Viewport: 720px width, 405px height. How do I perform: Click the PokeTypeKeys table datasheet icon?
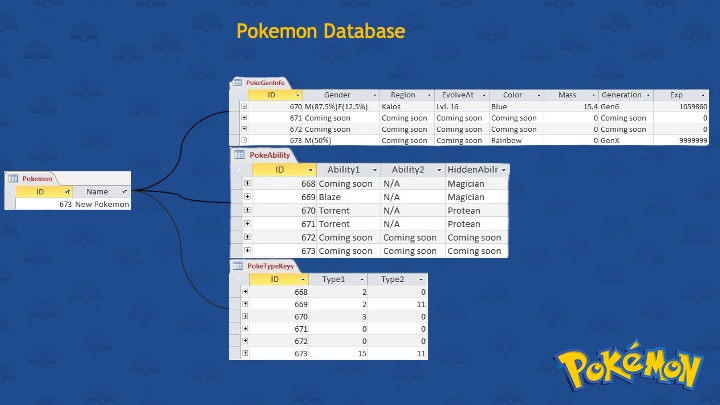[238, 266]
